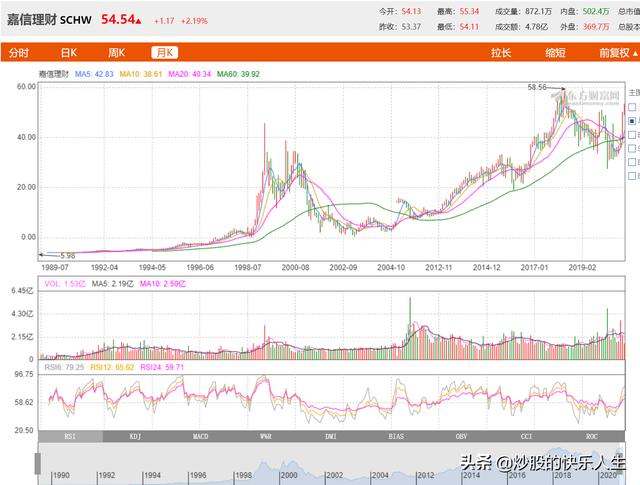640x485 pixels.
Task: Click the RSI24: 59.71 label
Action: tap(162, 367)
